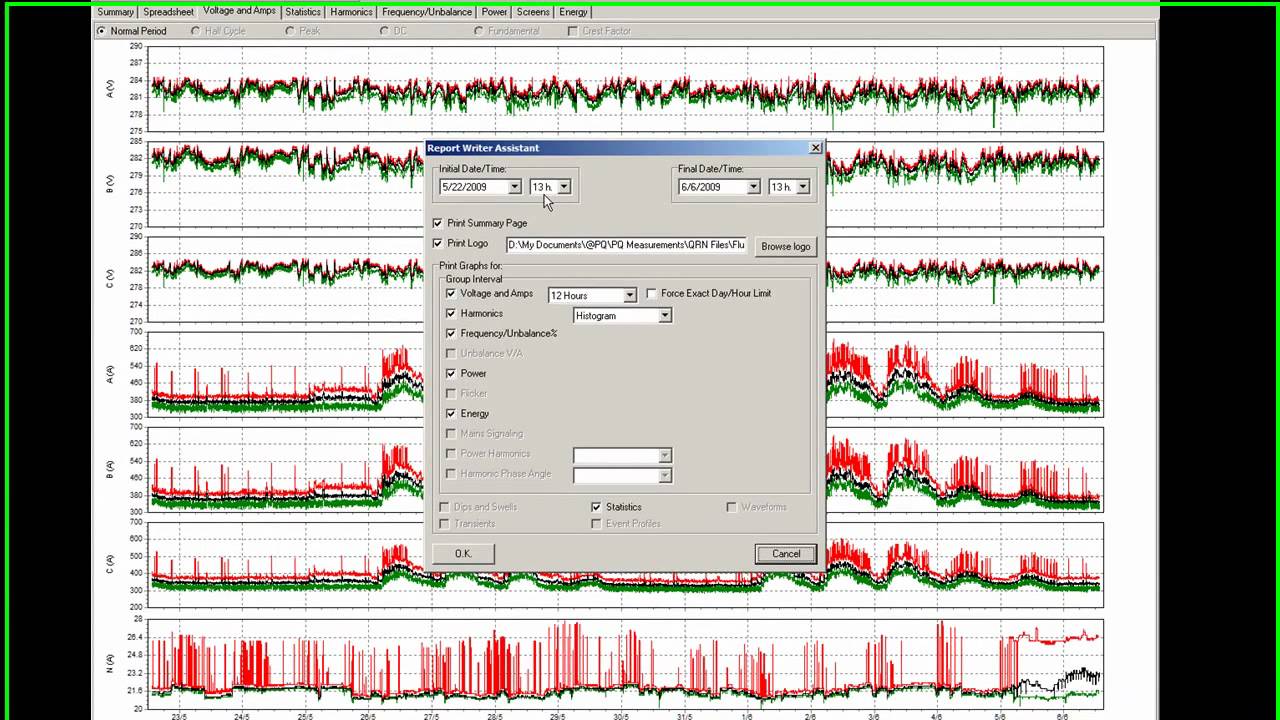Switch to the Harmonics tab
Screen dimensions: 1280x720
350,12
